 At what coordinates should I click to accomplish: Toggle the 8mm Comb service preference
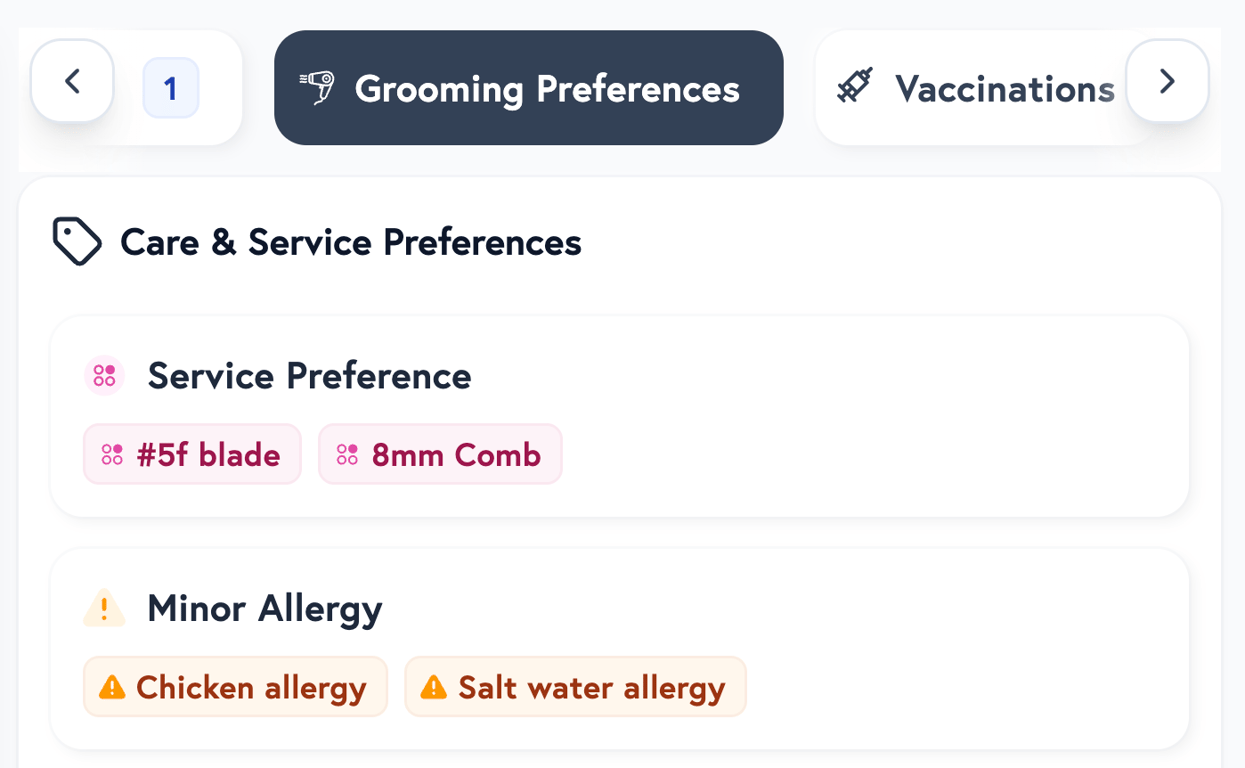click(440, 453)
